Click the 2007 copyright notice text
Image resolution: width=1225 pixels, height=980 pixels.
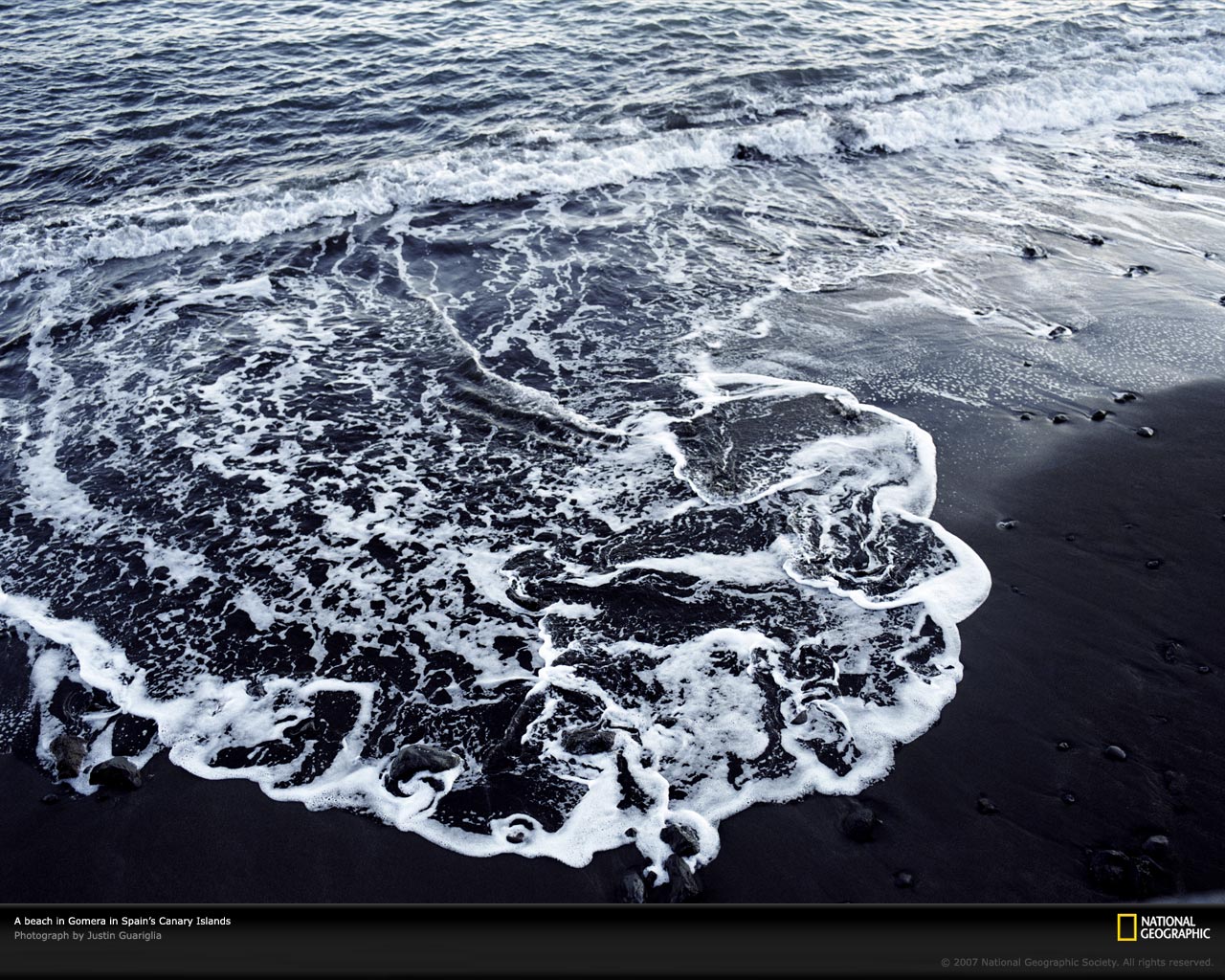(1077, 962)
